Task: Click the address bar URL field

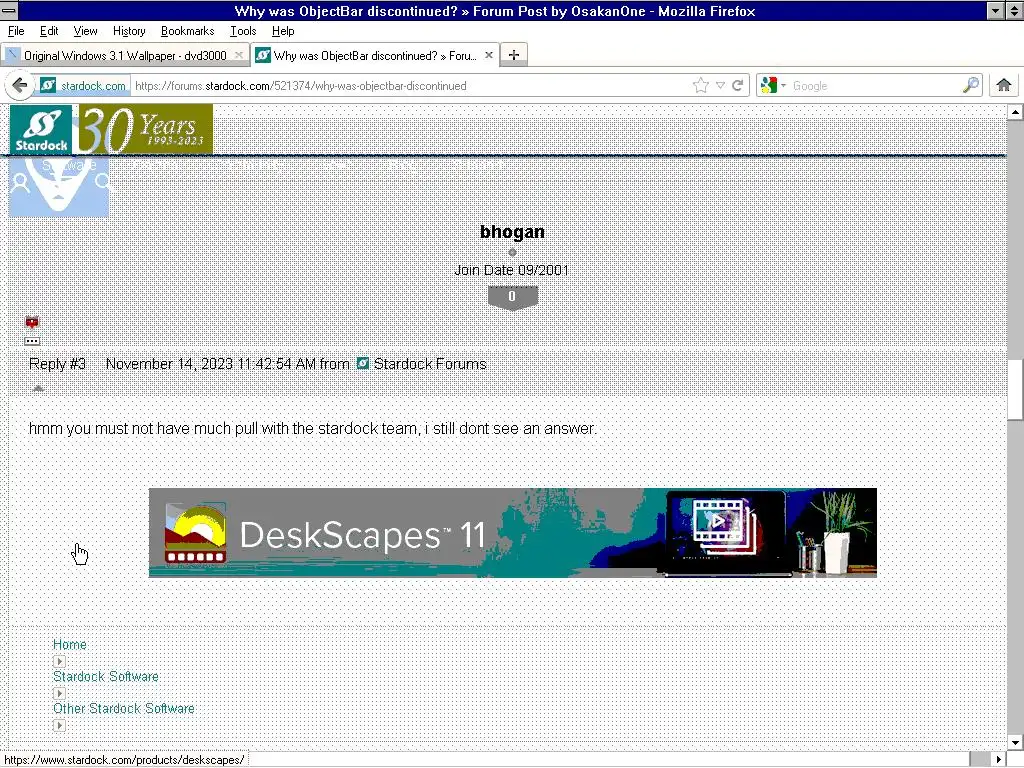Action: pos(411,86)
